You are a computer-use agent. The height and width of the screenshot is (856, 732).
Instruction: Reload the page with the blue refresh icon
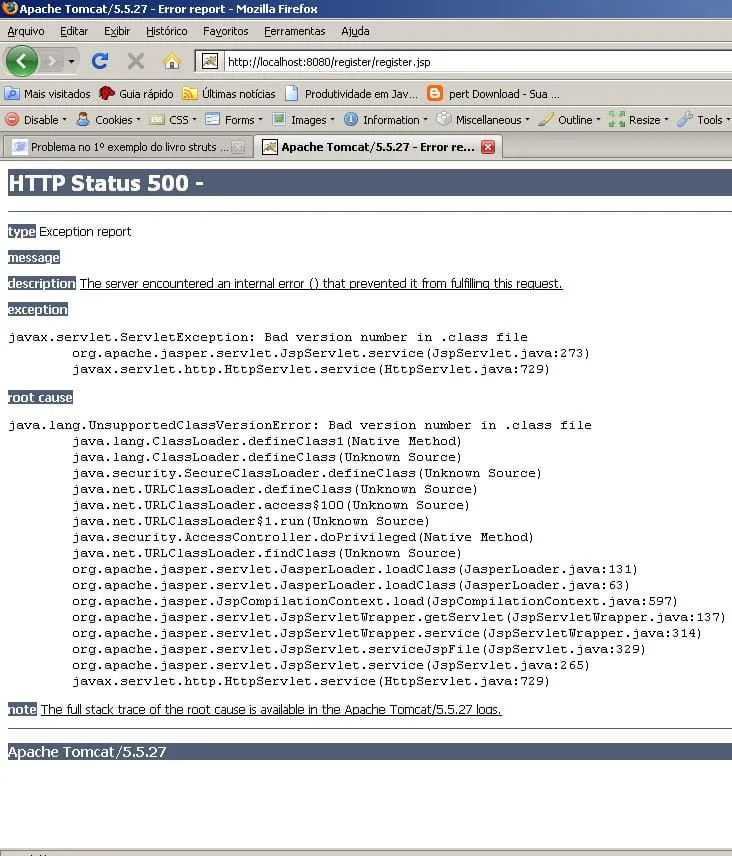point(99,61)
